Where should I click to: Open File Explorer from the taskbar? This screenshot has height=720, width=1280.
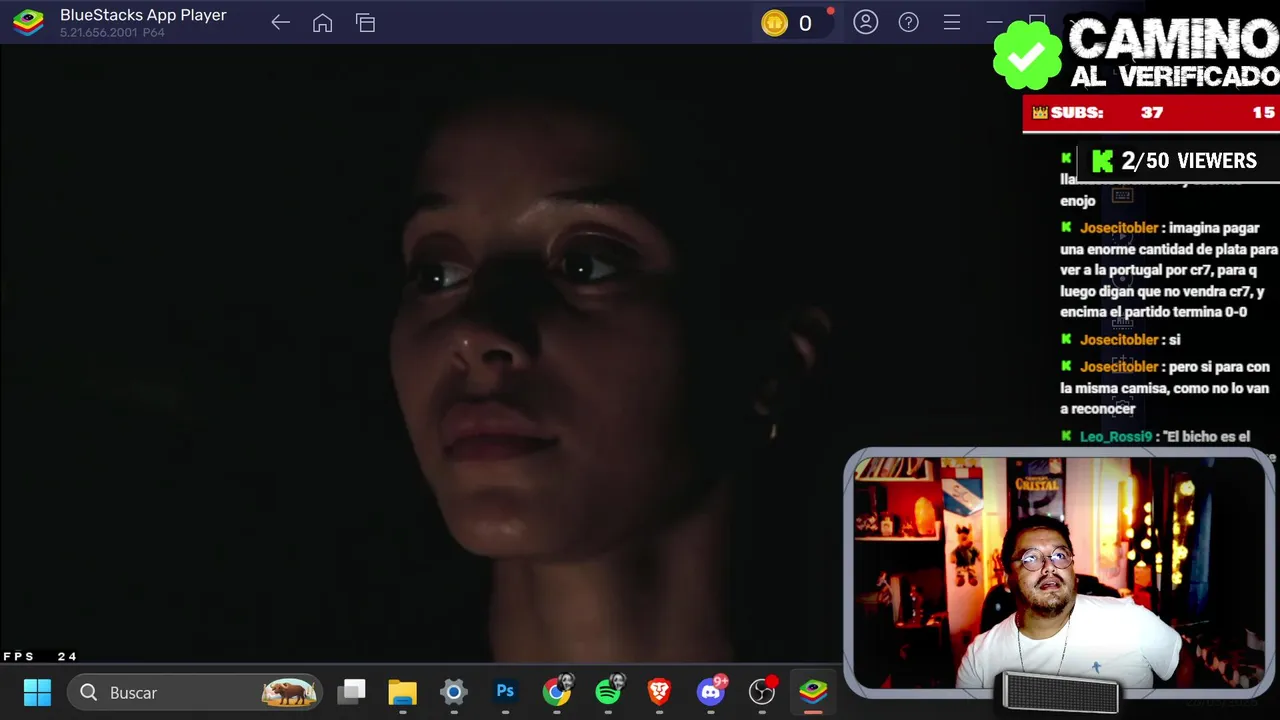point(402,692)
